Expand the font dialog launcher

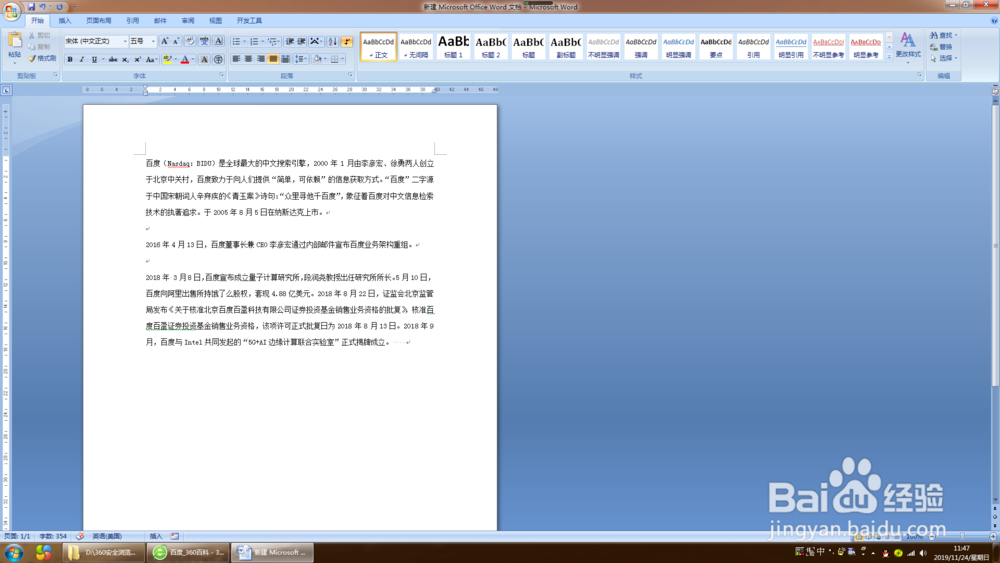221,75
